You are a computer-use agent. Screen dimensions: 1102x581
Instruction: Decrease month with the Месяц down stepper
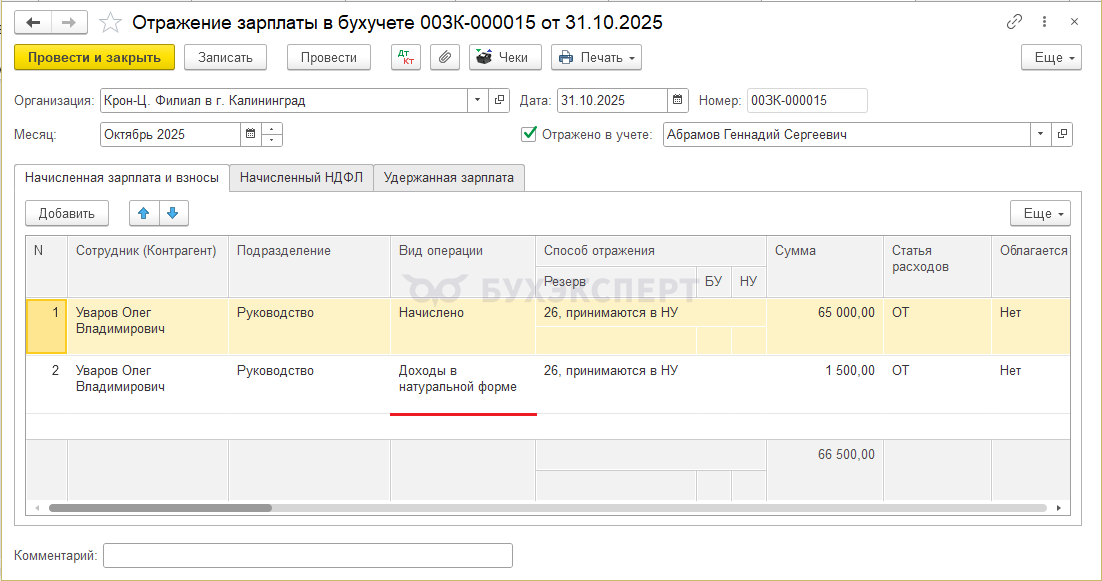272,140
